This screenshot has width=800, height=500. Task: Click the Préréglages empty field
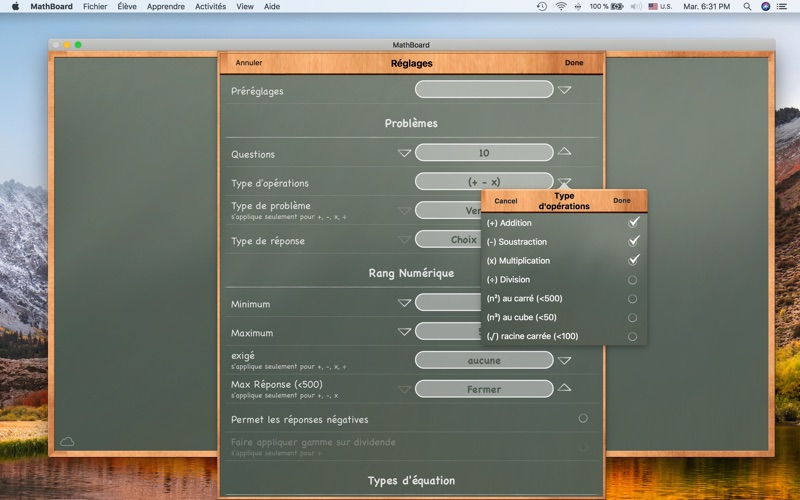click(484, 89)
